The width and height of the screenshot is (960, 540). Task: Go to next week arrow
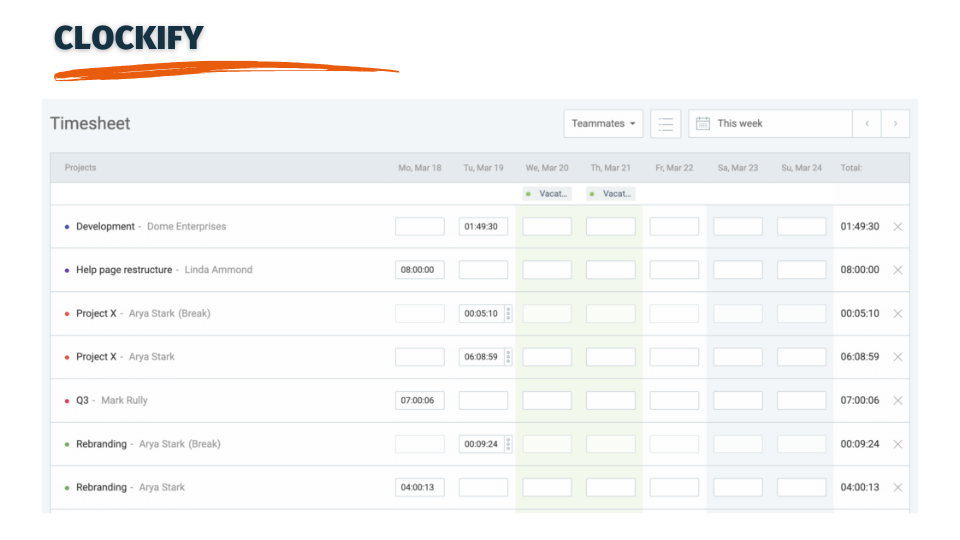tap(895, 124)
